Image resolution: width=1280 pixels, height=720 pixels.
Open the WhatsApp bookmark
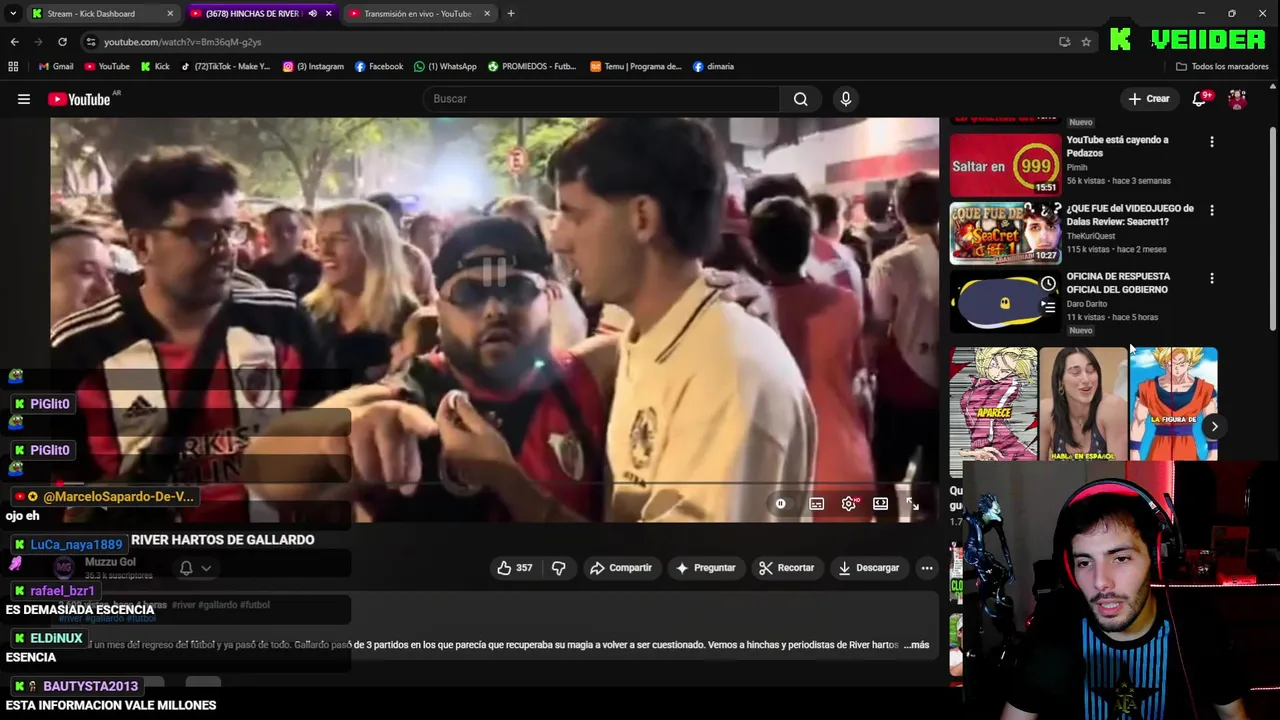(445, 67)
